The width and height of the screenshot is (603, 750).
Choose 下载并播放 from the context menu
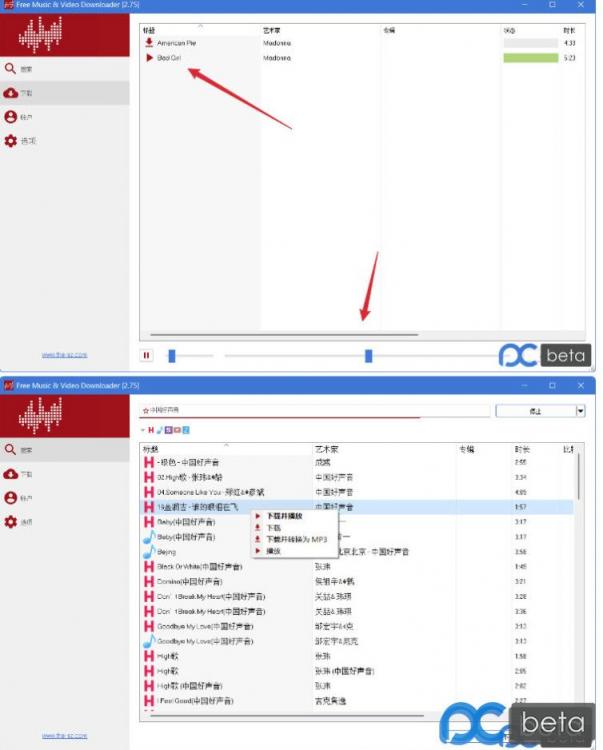pyautogui.click(x=284, y=516)
